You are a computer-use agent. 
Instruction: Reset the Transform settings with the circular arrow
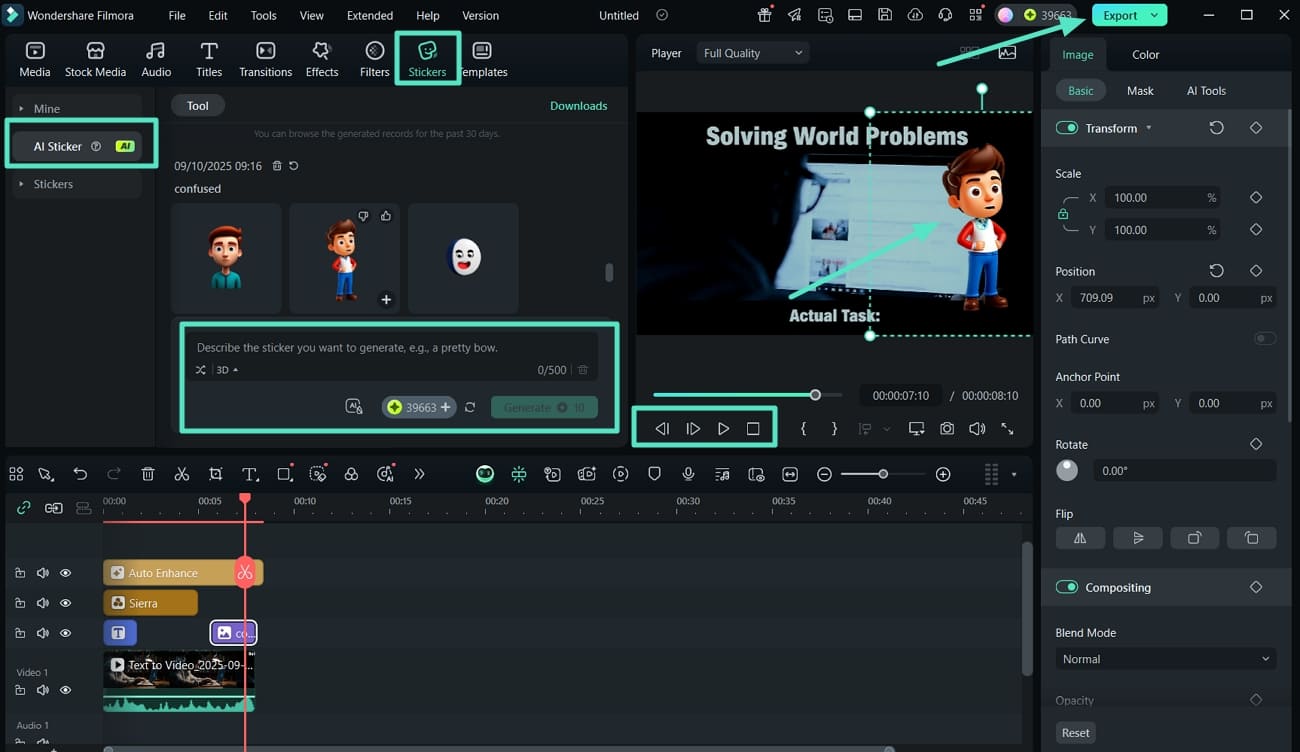1216,128
